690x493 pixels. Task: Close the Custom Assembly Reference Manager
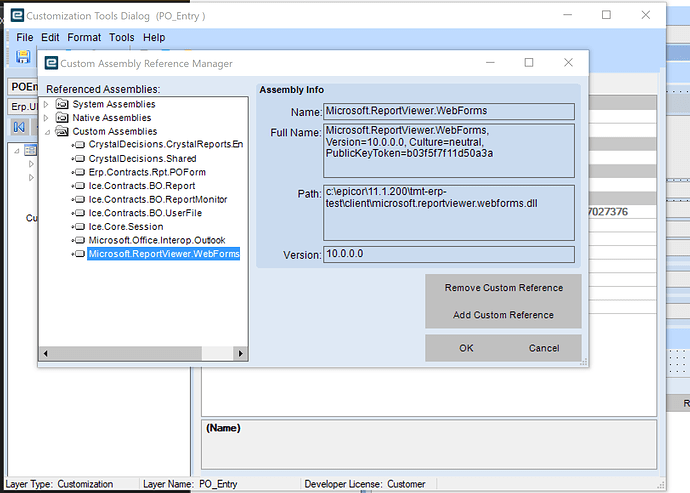click(x=569, y=63)
